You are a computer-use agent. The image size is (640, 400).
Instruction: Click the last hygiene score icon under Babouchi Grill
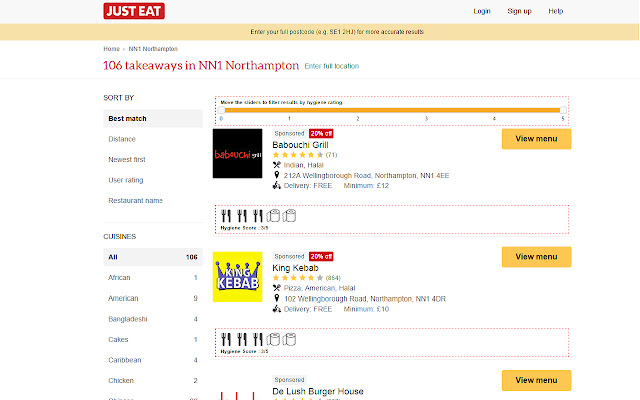289,216
